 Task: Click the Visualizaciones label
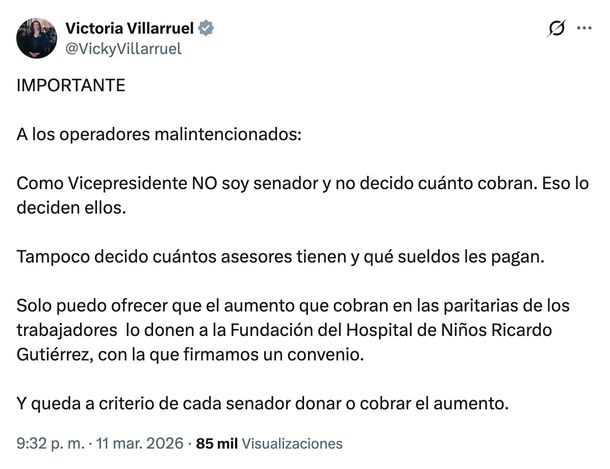coord(292,443)
